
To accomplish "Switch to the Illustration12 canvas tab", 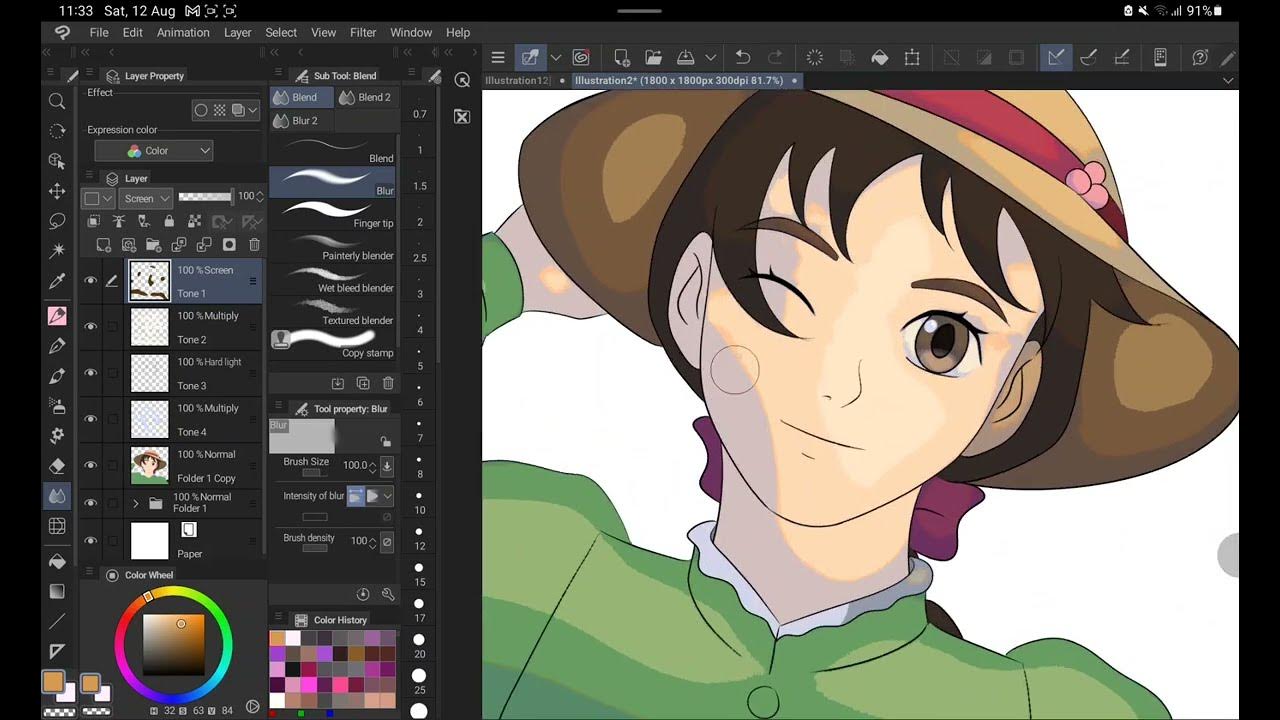I will click(517, 80).
